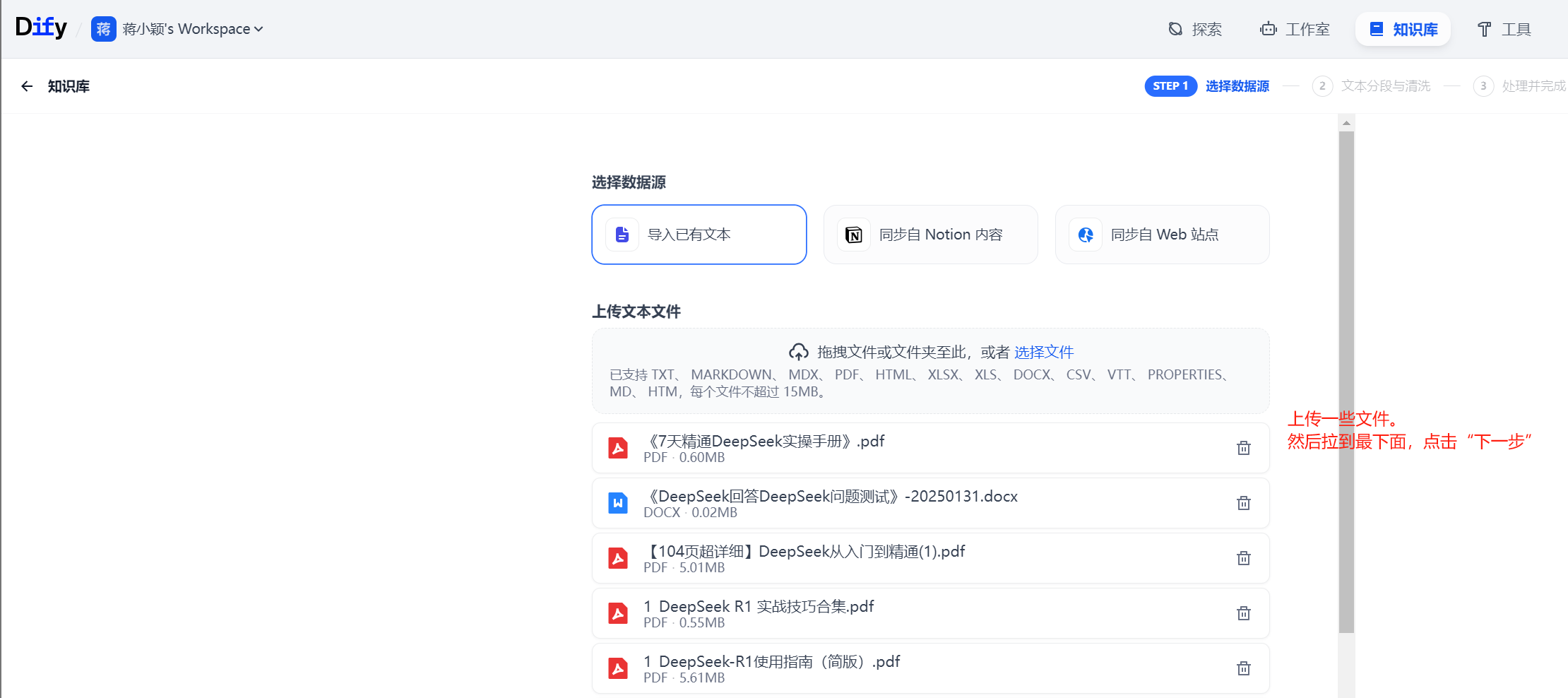Click the 选择数据源 section heading
This screenshot has width=1568, height=698.
click(629, 182)
